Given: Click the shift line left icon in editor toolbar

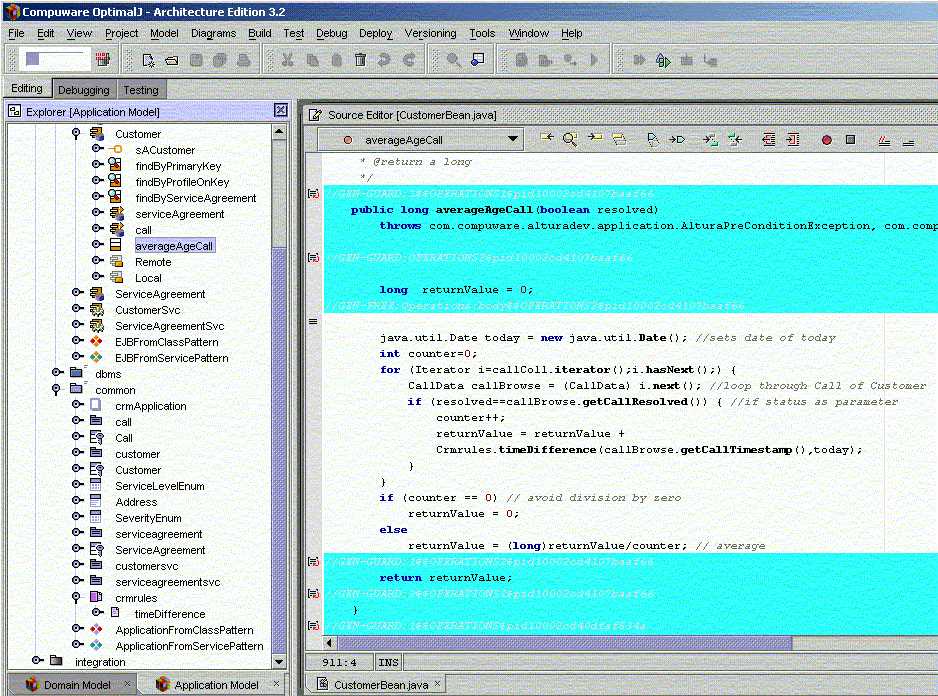Looking at the screenshot, I should [x=769, y=139].
